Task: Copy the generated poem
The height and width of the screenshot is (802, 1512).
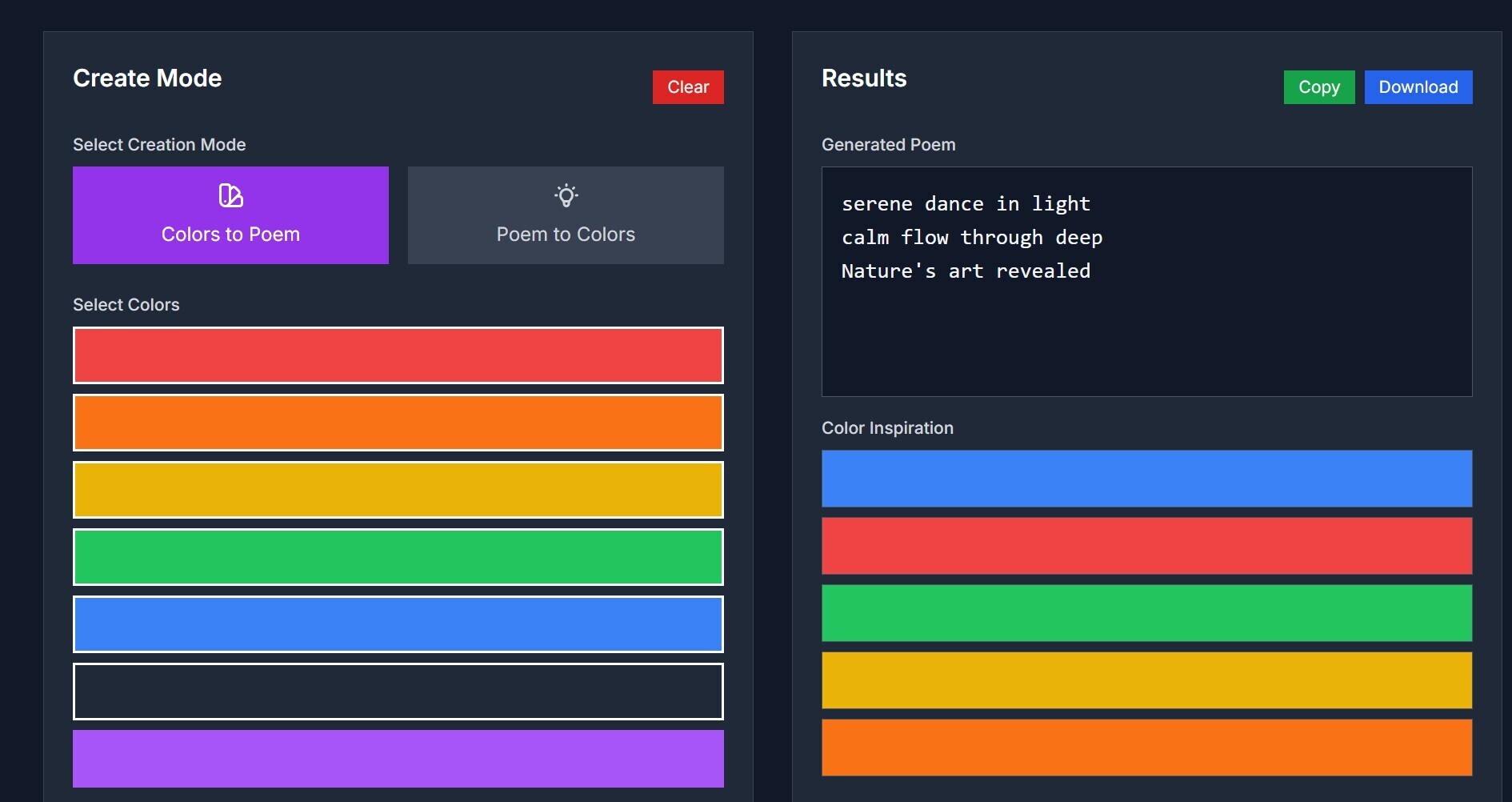Action: [1318, 87]
